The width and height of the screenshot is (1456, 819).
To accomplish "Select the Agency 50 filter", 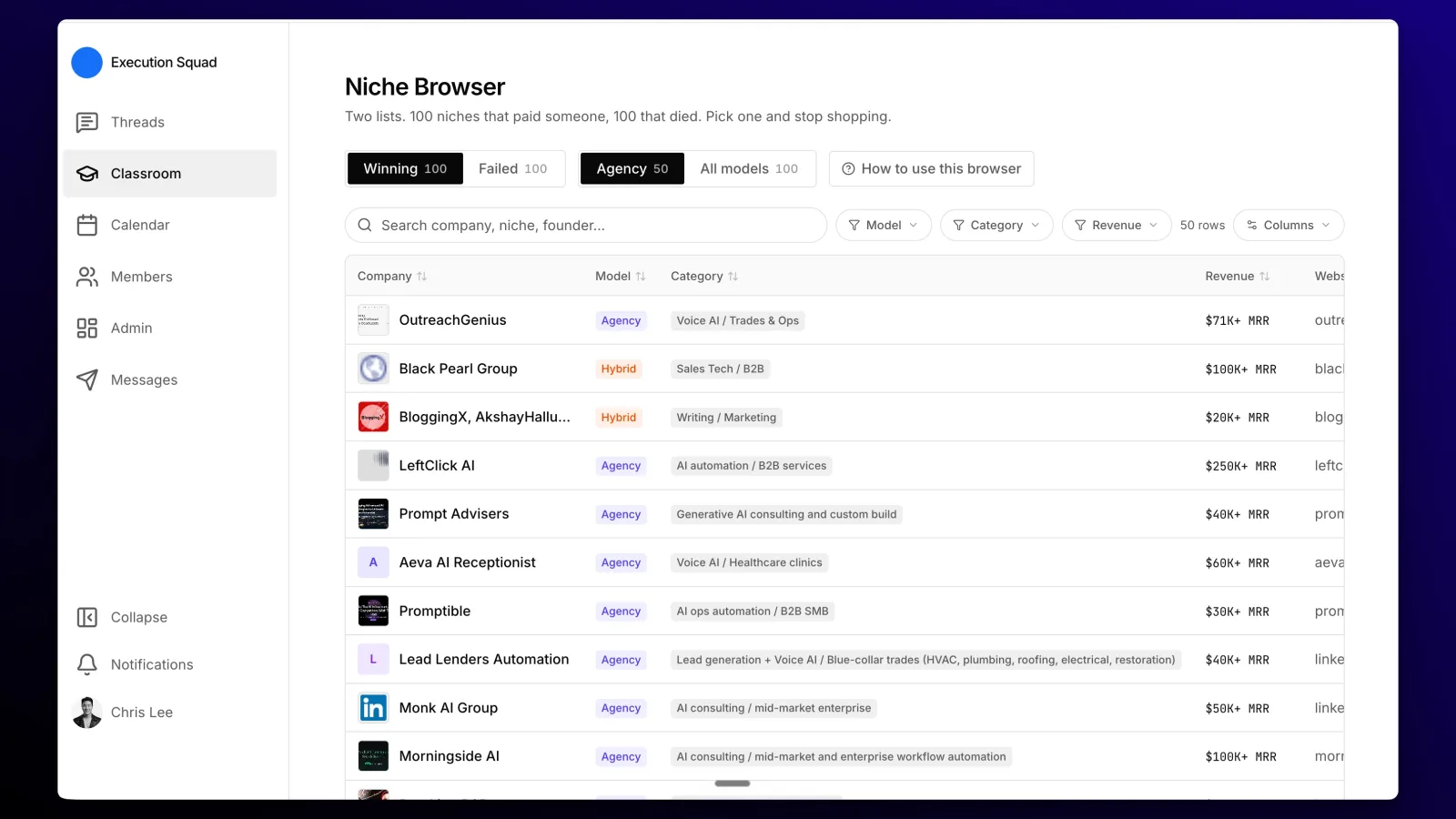I will point(632,168).
